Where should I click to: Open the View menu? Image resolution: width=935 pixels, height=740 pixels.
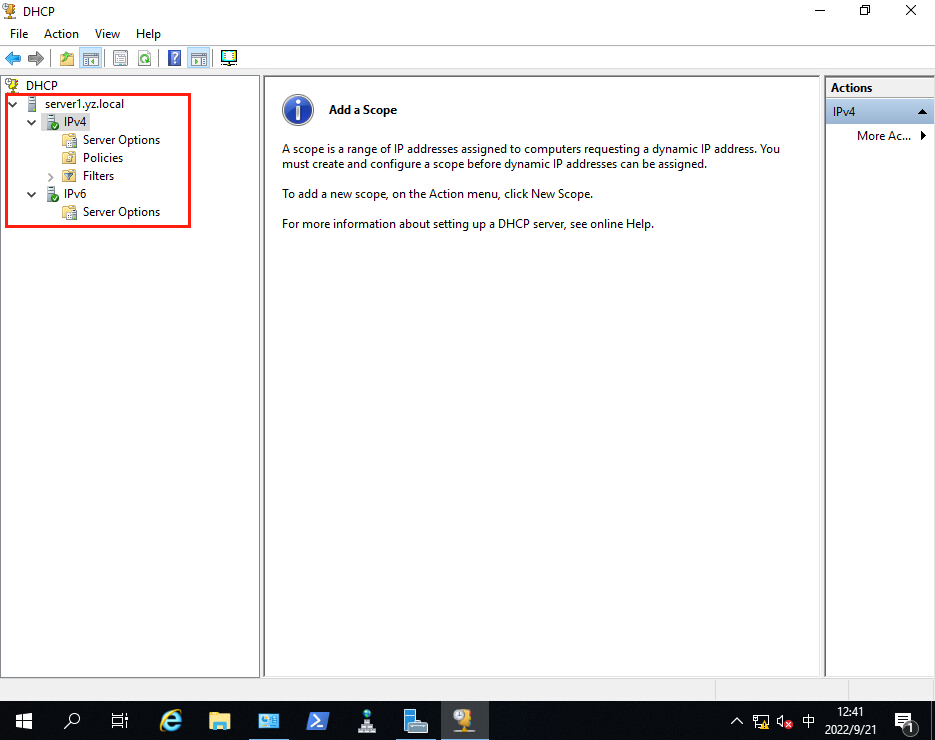point(107,34)
